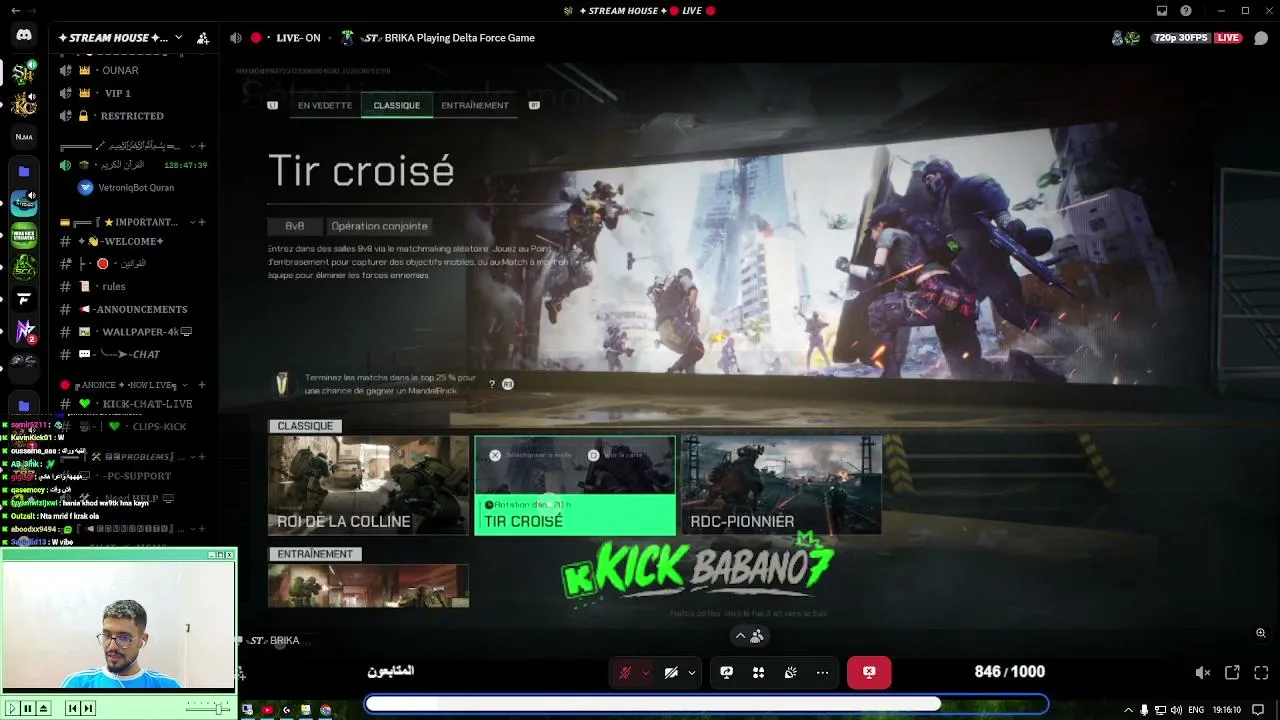Select the EN VEDETTE game tab
This screenshot has width=1280, height=720.
325,105
